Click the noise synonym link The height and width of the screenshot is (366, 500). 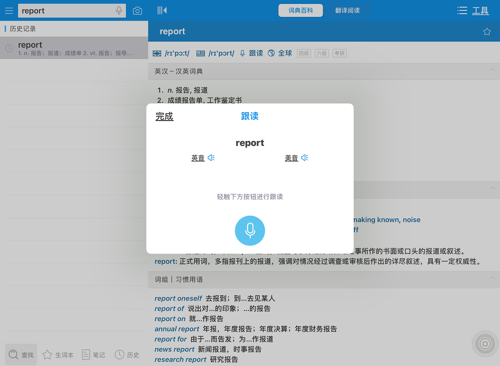point(411,220)
